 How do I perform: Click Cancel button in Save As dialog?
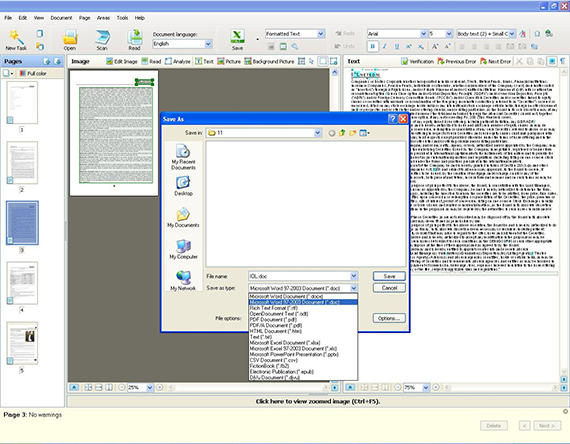[x=389, y=288]
